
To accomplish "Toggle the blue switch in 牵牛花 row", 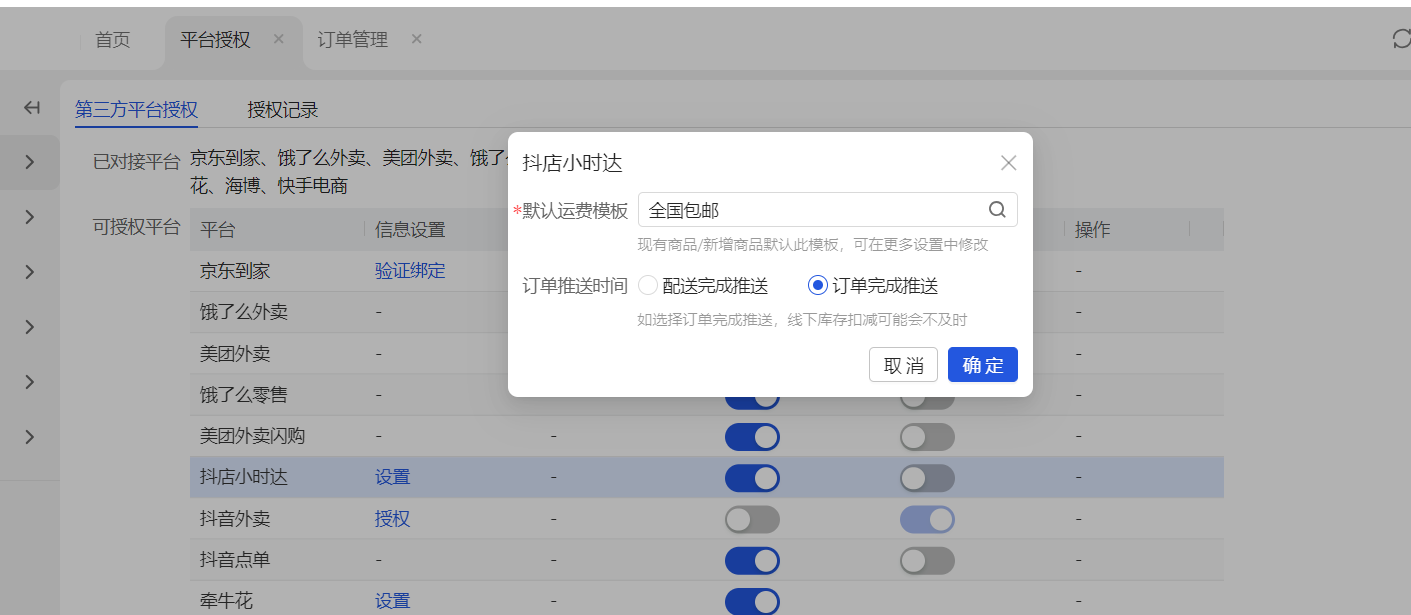I will tap(752, 601).
